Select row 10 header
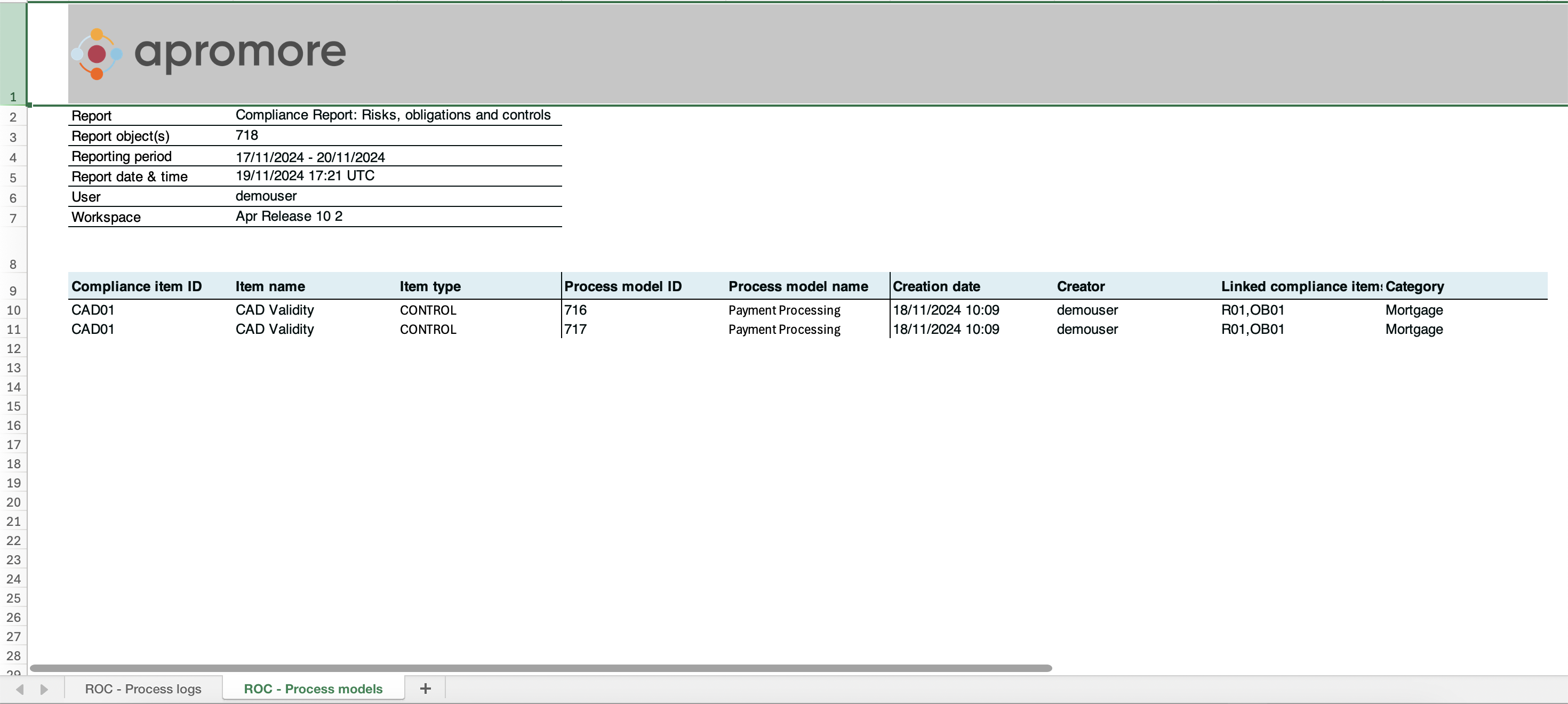 pos(13,310)
